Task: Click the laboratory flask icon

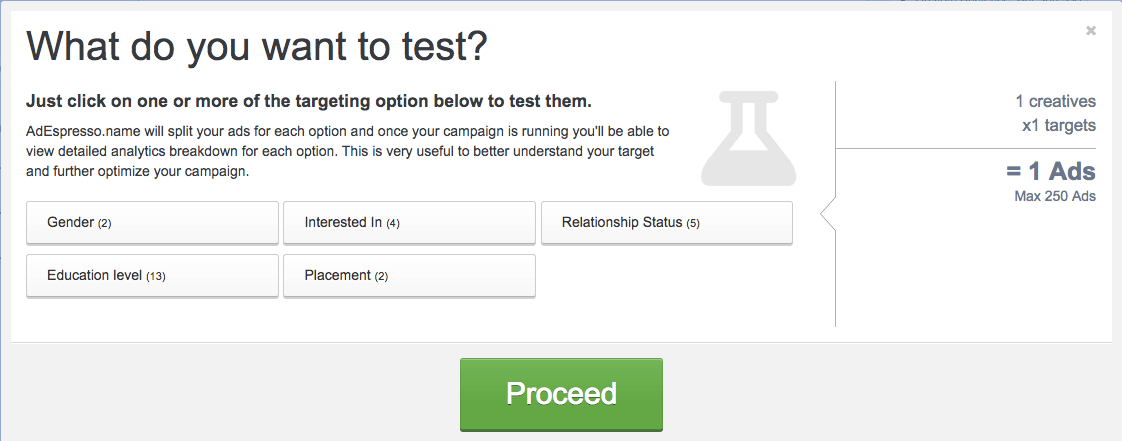Action: pyautogui.click(x=748, y=139)
